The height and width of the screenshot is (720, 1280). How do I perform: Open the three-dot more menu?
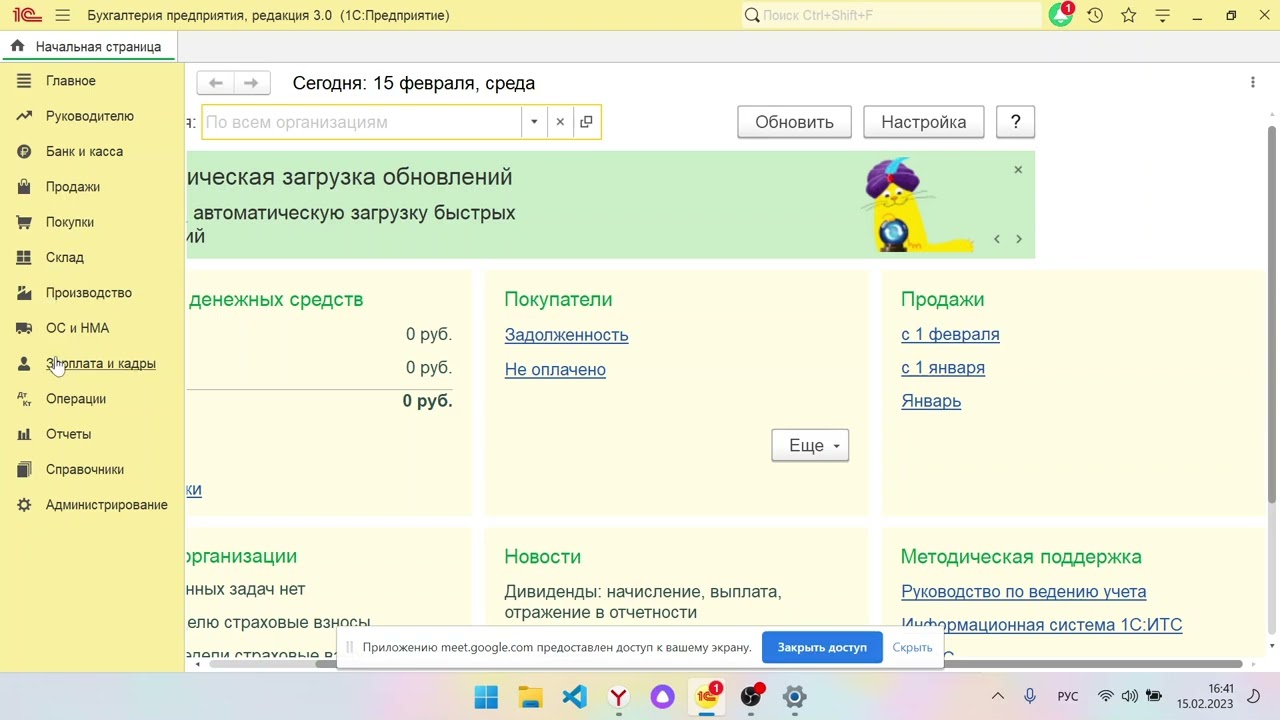[1252, 83]
